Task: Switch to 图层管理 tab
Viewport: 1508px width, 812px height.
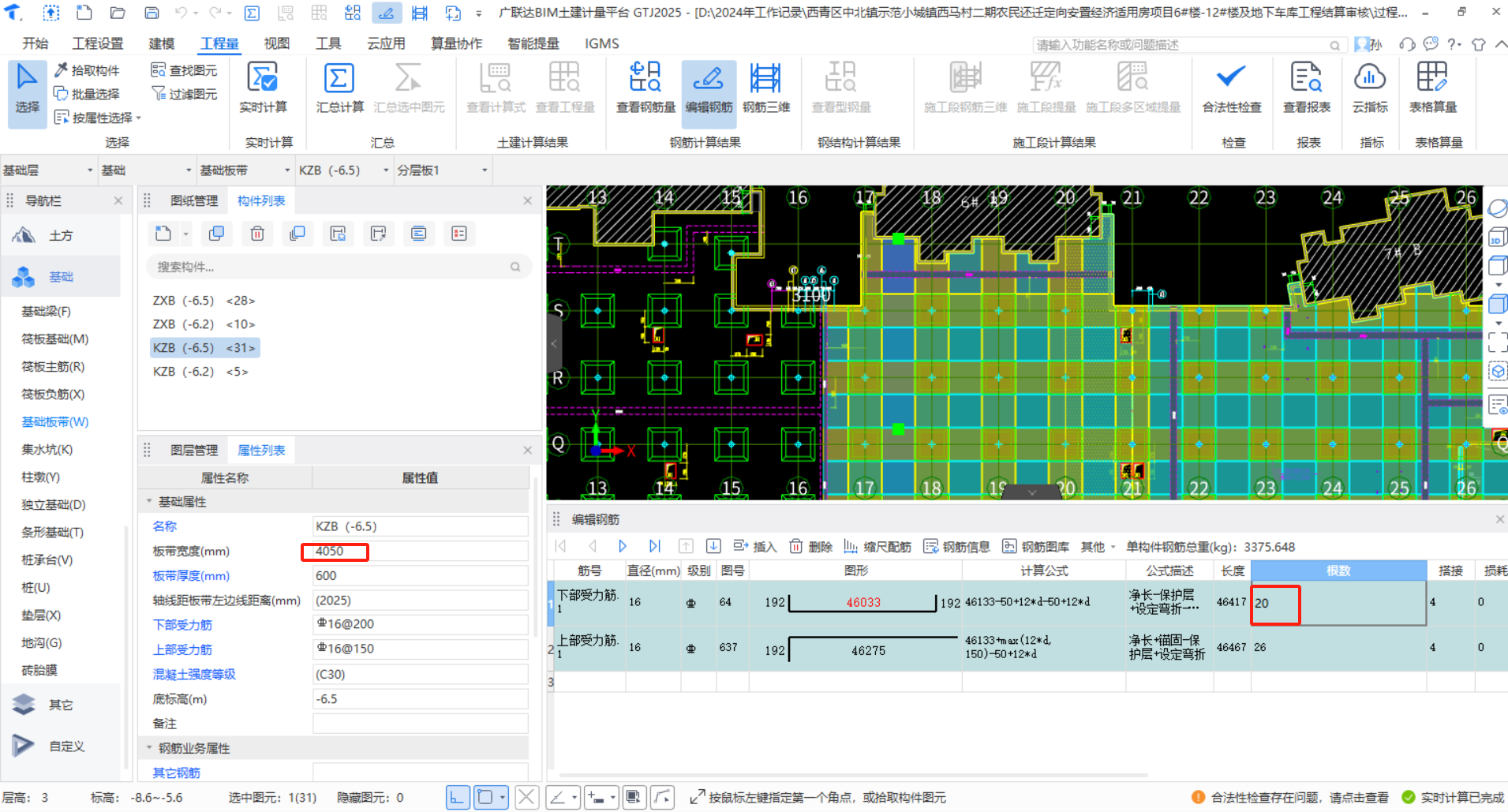Action: click(x=194, y=450)
